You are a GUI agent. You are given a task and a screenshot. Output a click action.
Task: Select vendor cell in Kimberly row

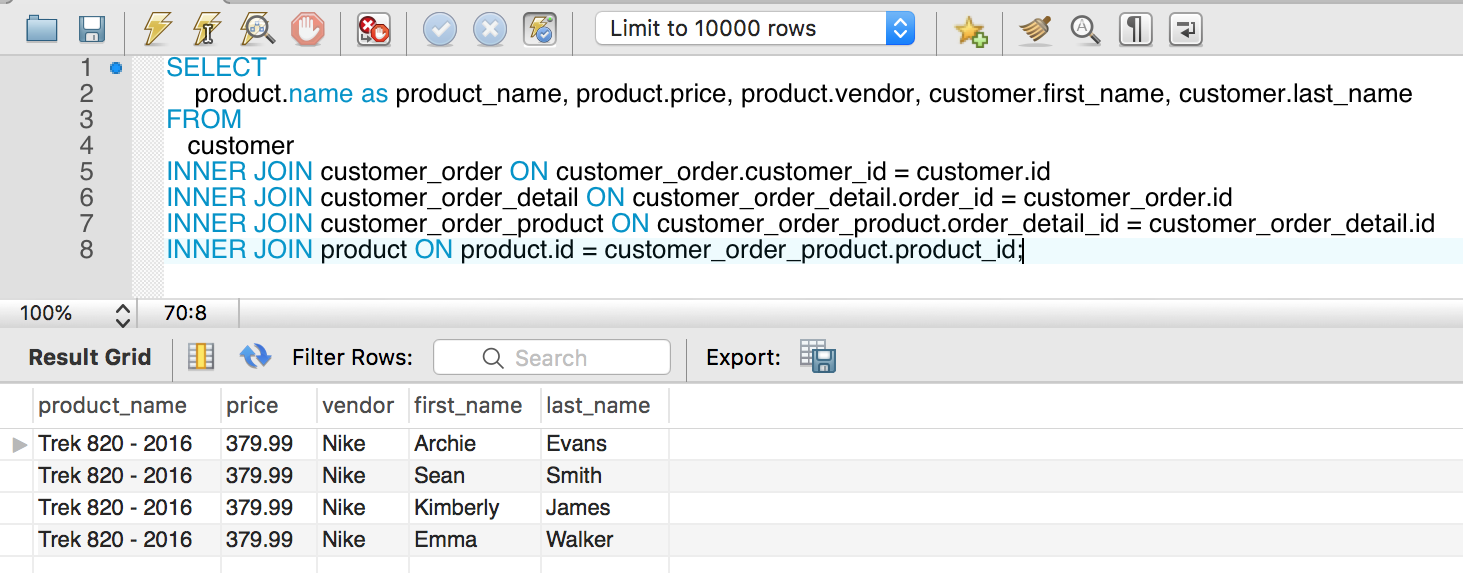[363, 507]
